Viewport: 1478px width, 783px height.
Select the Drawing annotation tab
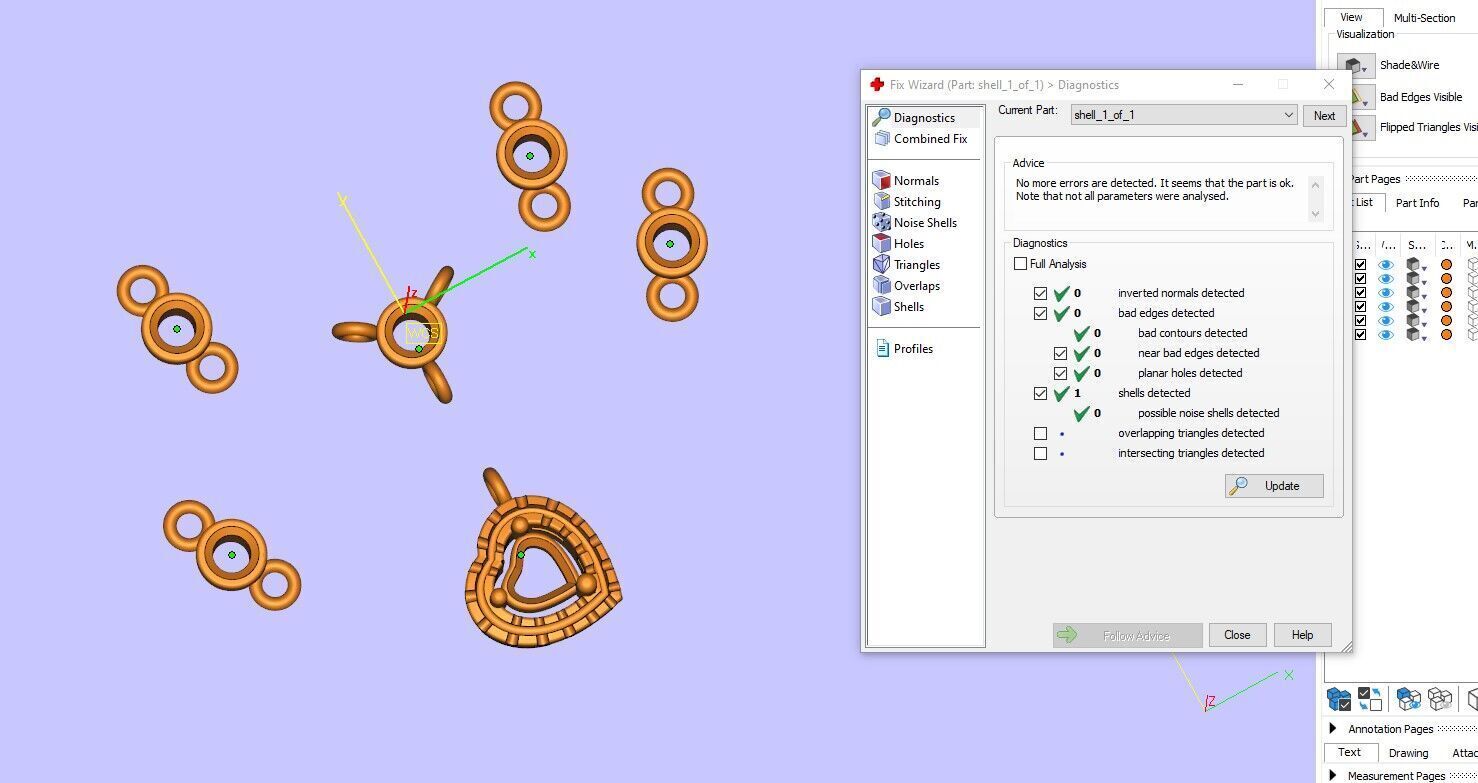[1408, 753]
